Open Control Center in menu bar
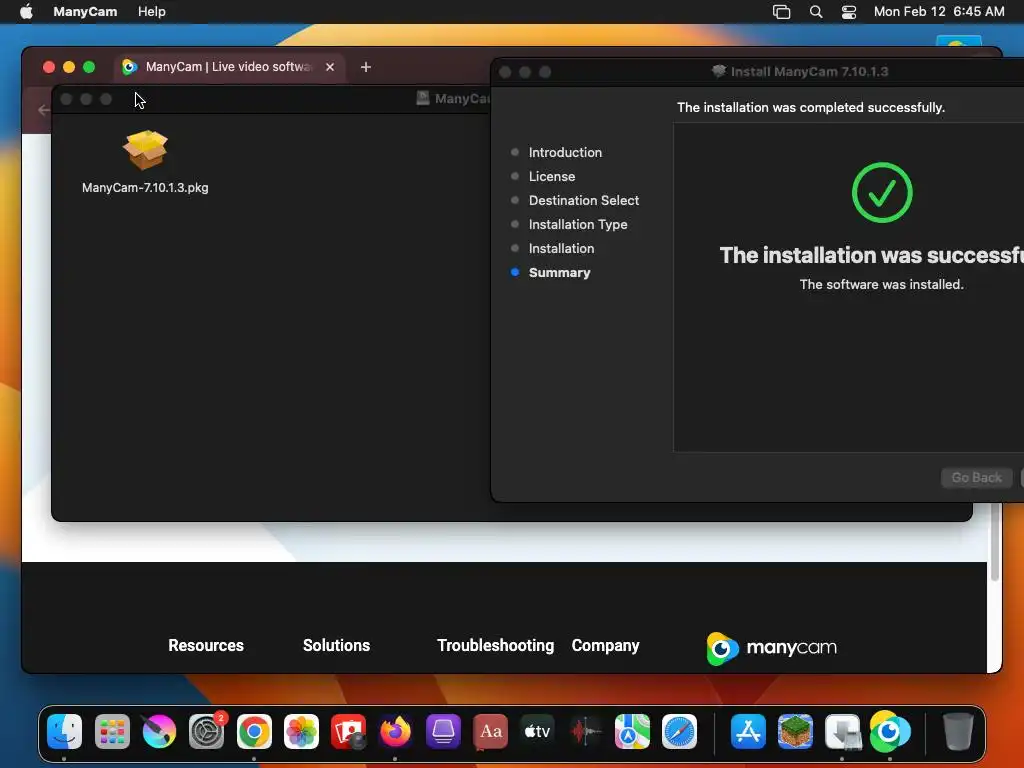The height and width of the screenshot is (768, 1024). coord(848,12)
